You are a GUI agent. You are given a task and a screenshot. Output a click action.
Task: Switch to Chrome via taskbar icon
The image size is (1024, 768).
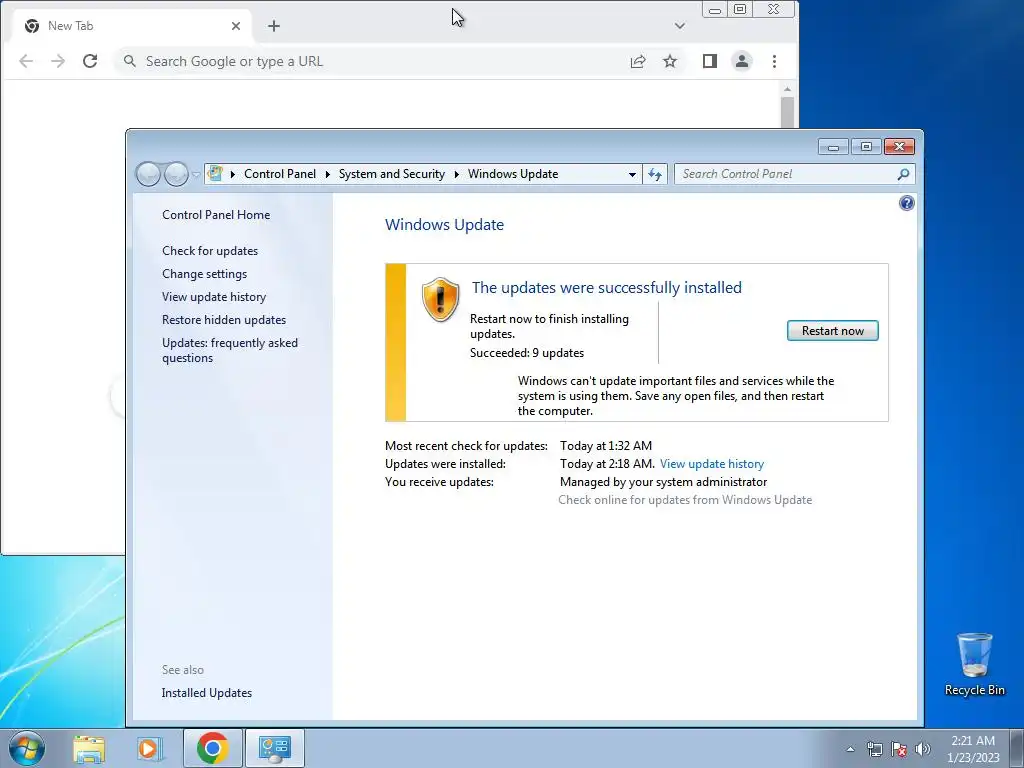(x=212, y=748)
